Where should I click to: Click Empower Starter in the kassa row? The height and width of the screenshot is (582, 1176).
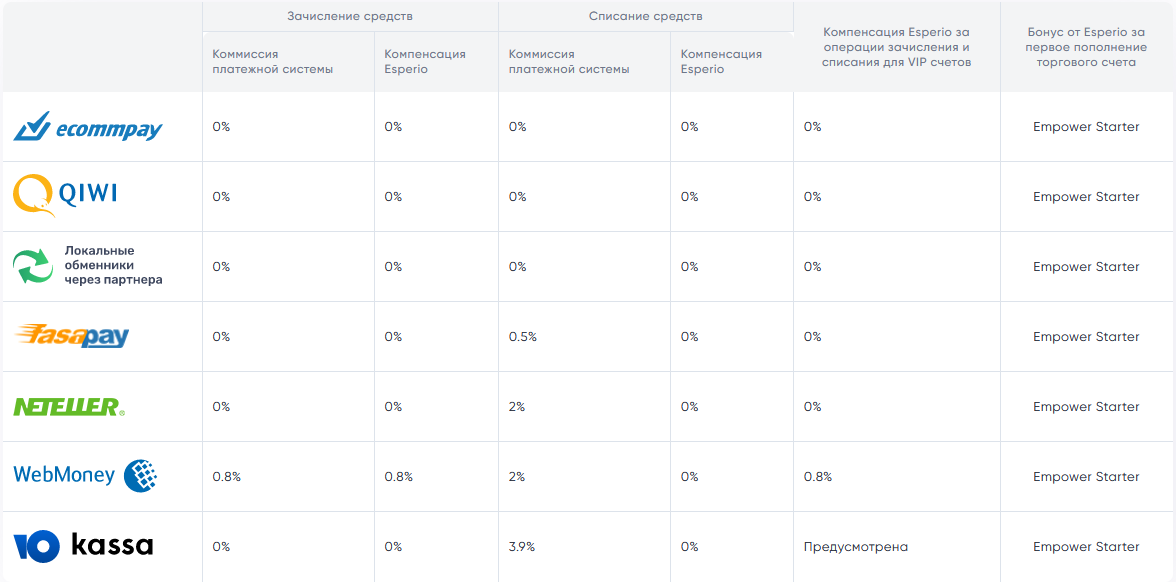click(1086, 547)
